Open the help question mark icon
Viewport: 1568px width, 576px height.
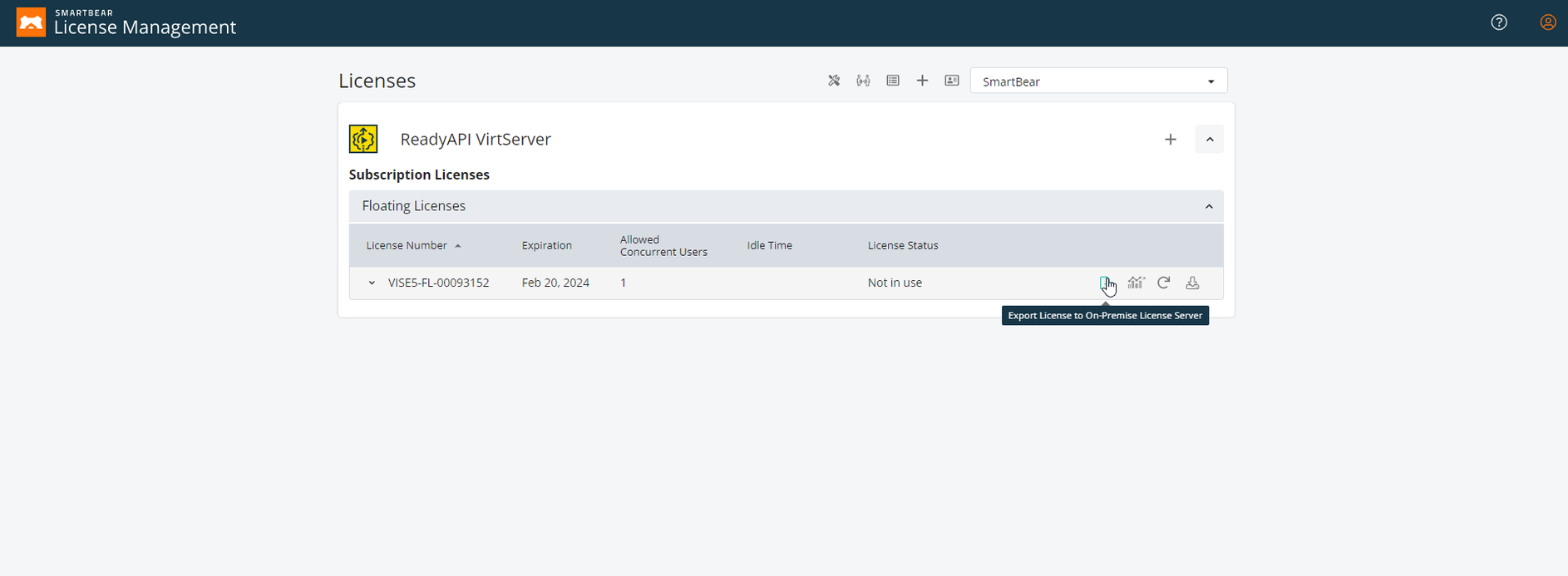coord(1499,22)
